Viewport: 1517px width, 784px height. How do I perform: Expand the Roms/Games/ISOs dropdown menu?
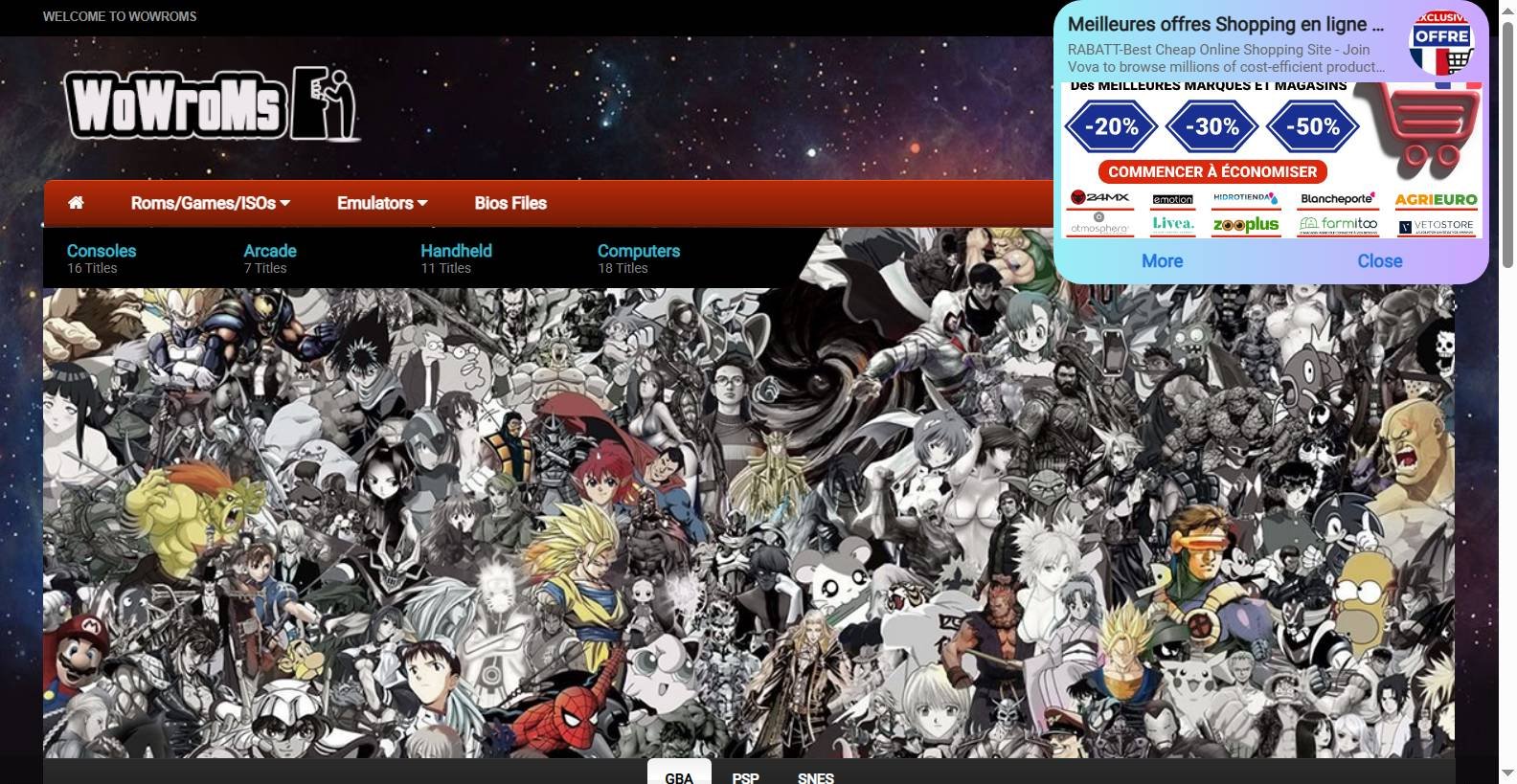(x=210, y=203)
